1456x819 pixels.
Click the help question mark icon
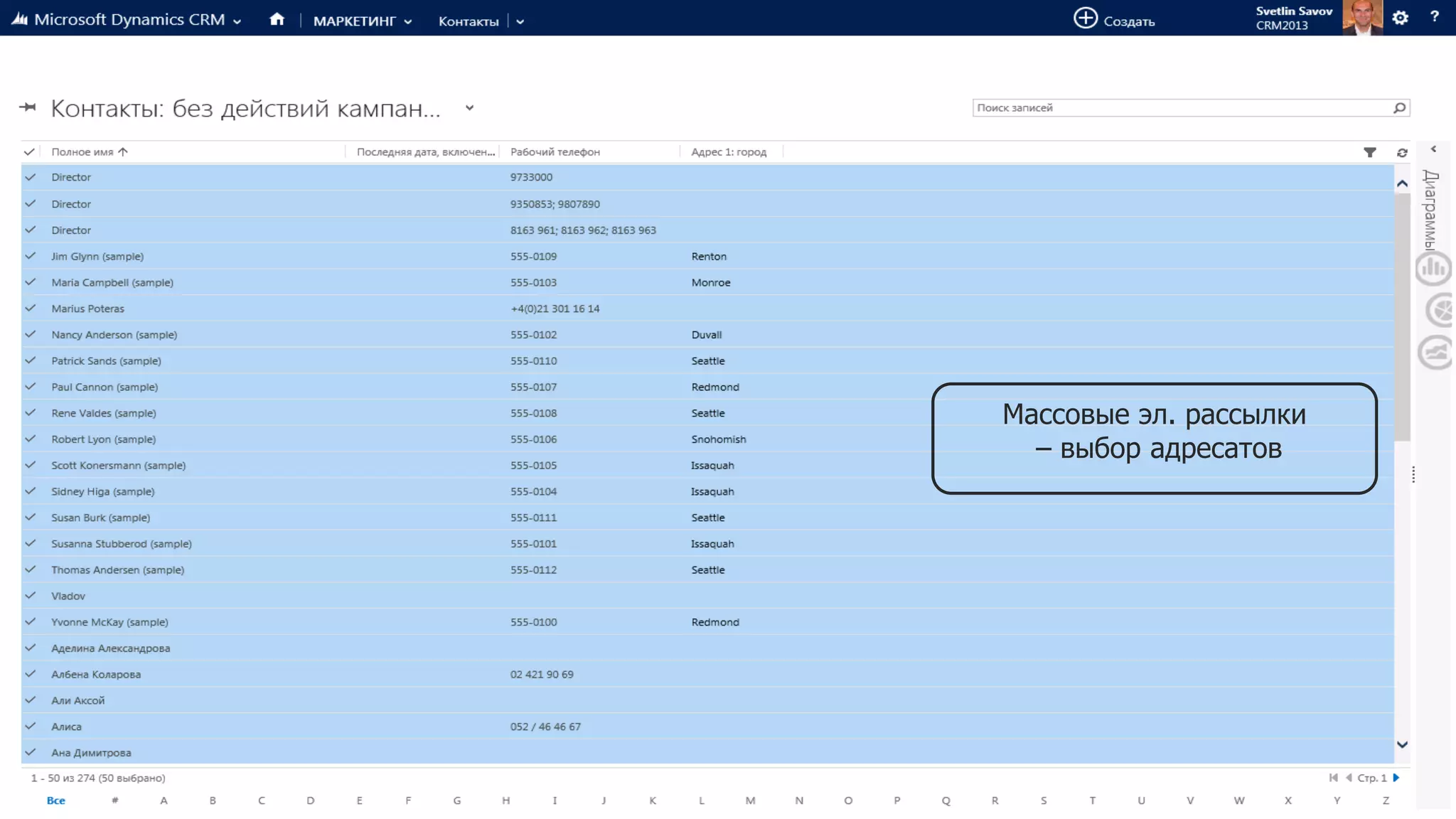[x=1434, y=17]
